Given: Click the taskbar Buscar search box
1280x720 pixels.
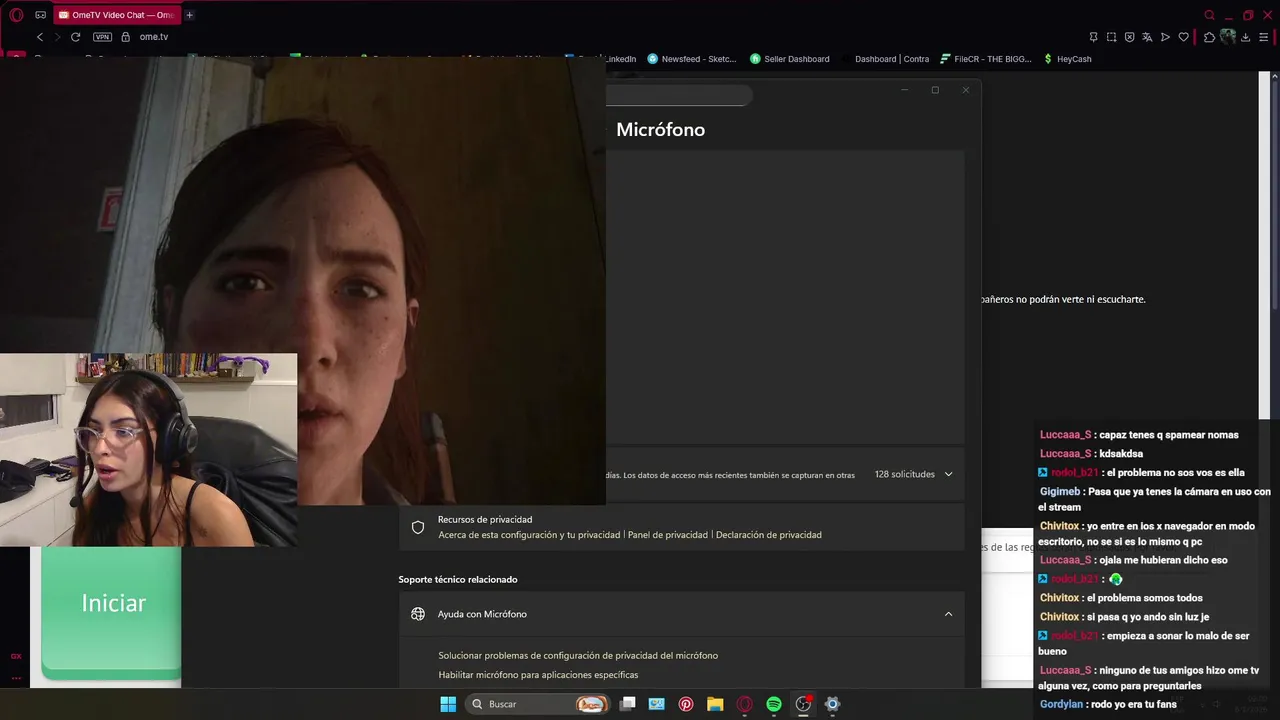Looking at the screenshot, I should pyautogui.click(x=538, y=704).
